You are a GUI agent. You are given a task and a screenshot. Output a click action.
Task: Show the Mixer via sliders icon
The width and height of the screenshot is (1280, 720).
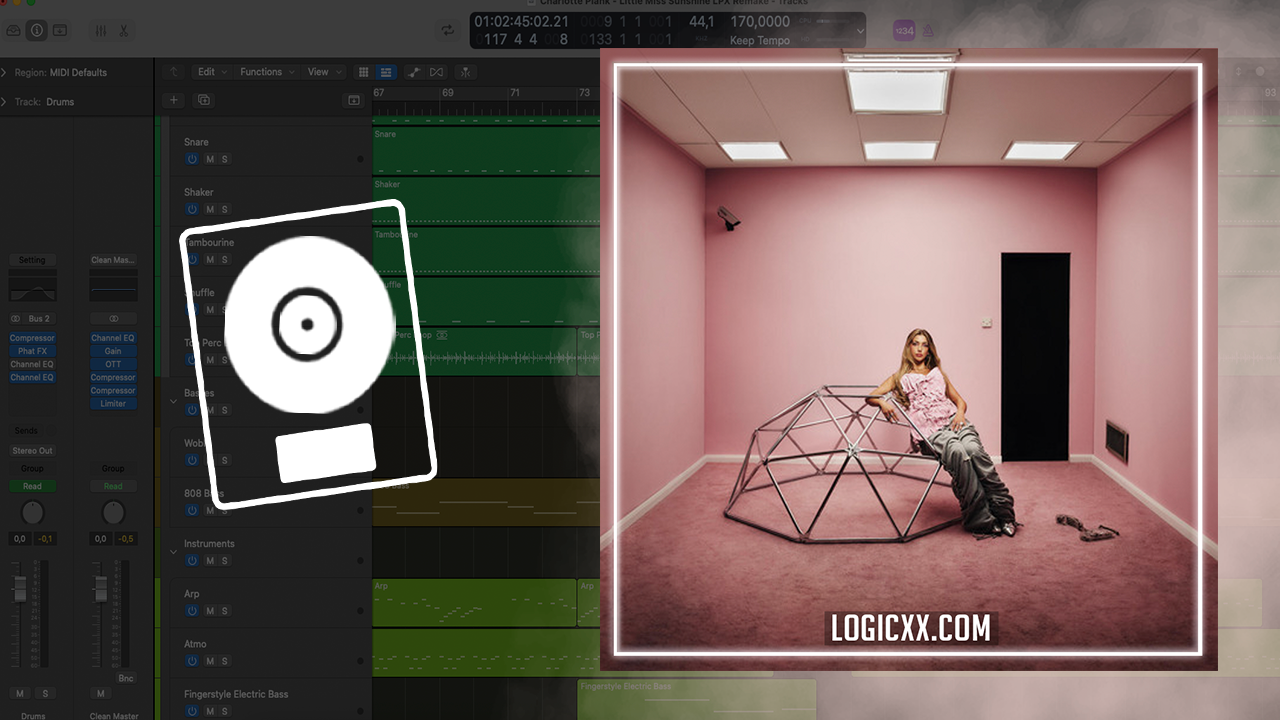(101, 31)
